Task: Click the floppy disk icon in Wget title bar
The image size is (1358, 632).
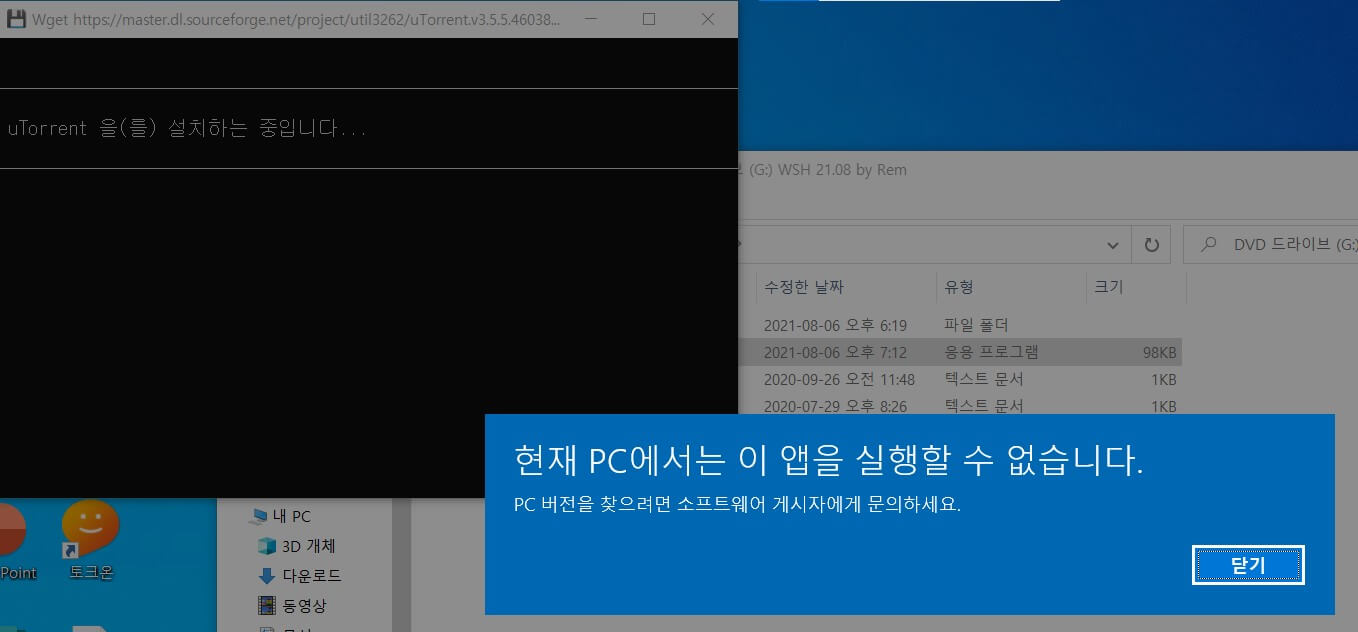Action: click(16, 19)
